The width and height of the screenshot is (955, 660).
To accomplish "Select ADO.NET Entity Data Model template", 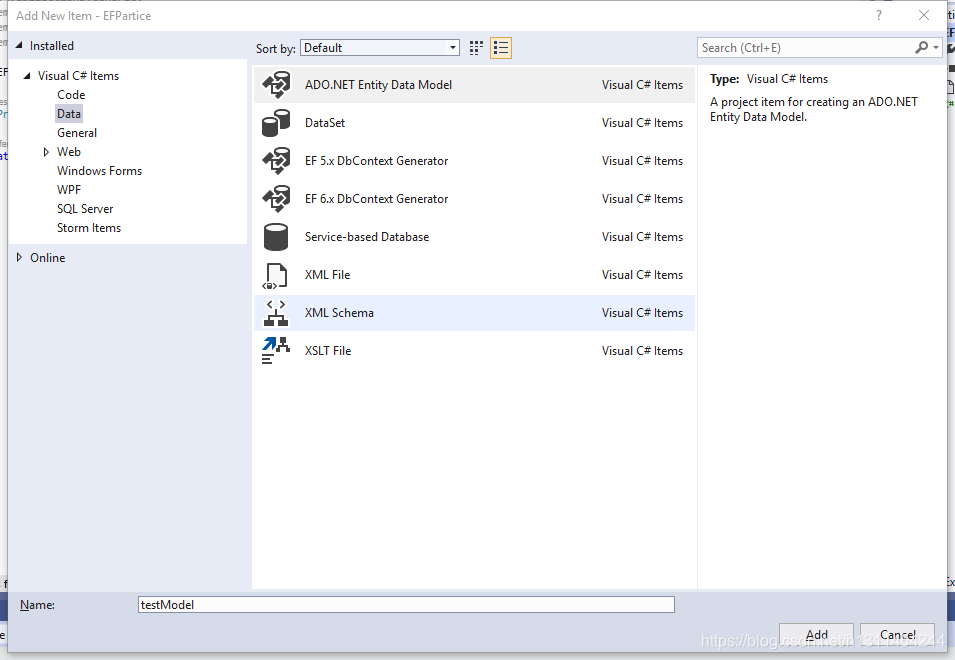I will coord(474,85).
